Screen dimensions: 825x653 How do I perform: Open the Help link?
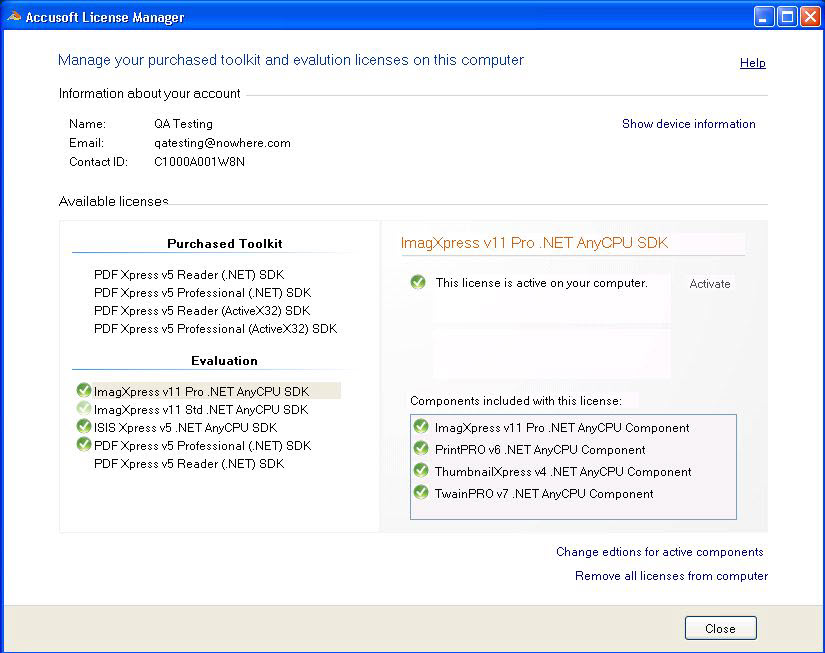752,63
